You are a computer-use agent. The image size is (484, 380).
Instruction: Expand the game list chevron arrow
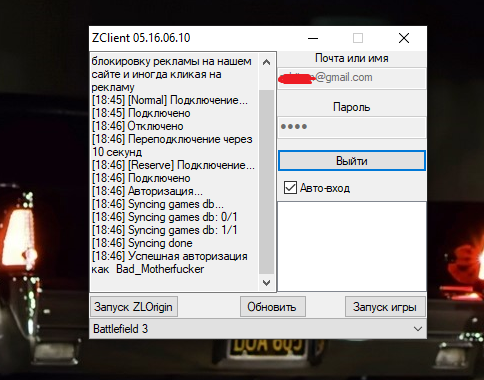click(418, 329)
